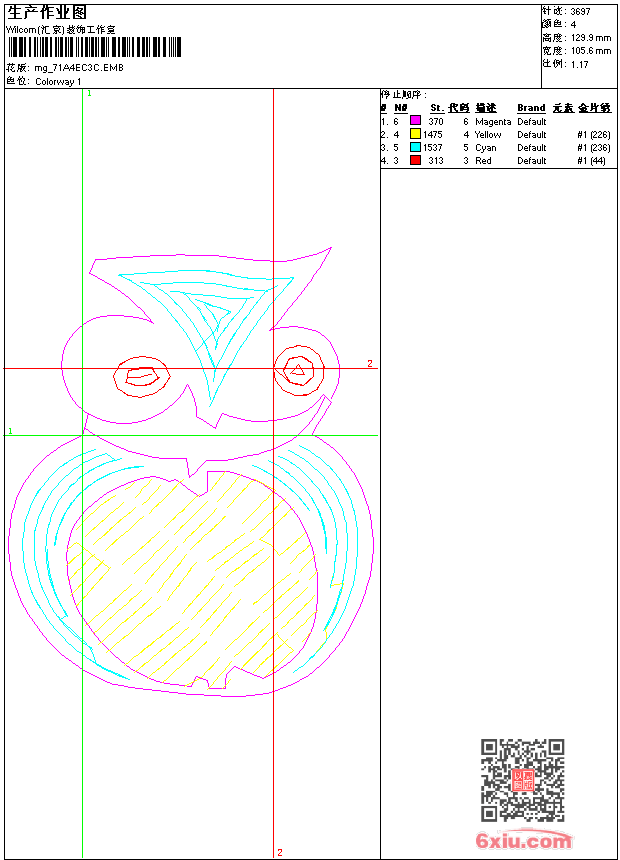Click the owl's right red eye with triangle

point(298,370)
